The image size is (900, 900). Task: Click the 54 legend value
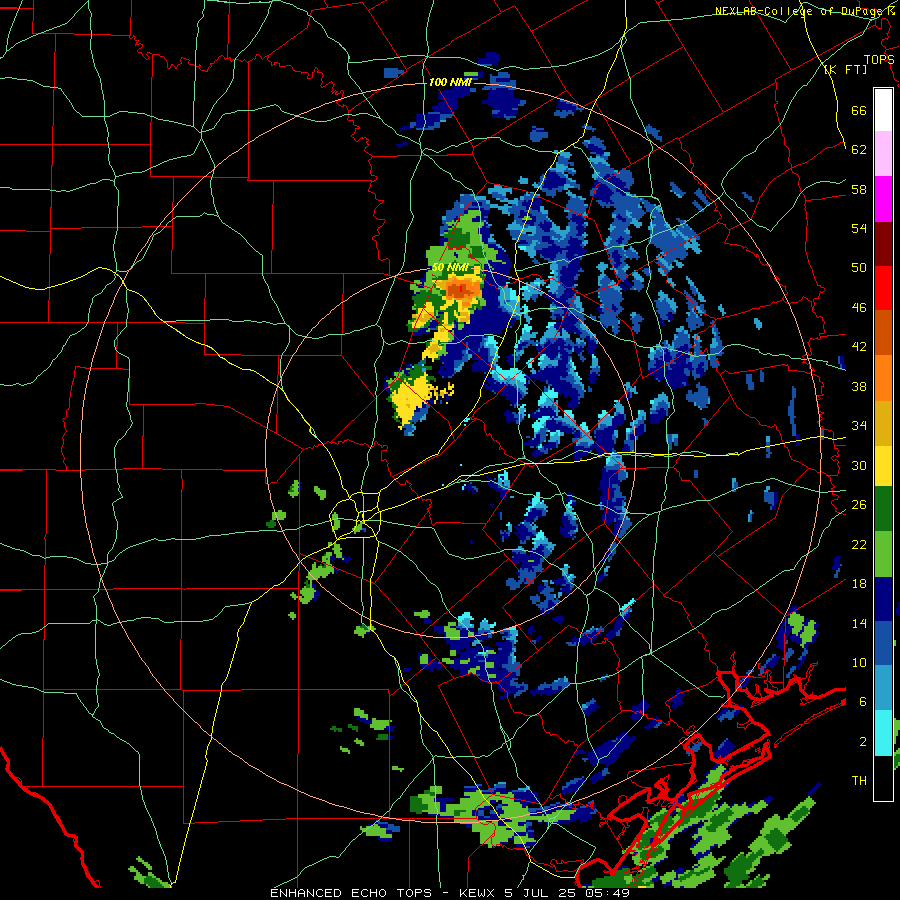pyautogui.click(x=859, y=228)
